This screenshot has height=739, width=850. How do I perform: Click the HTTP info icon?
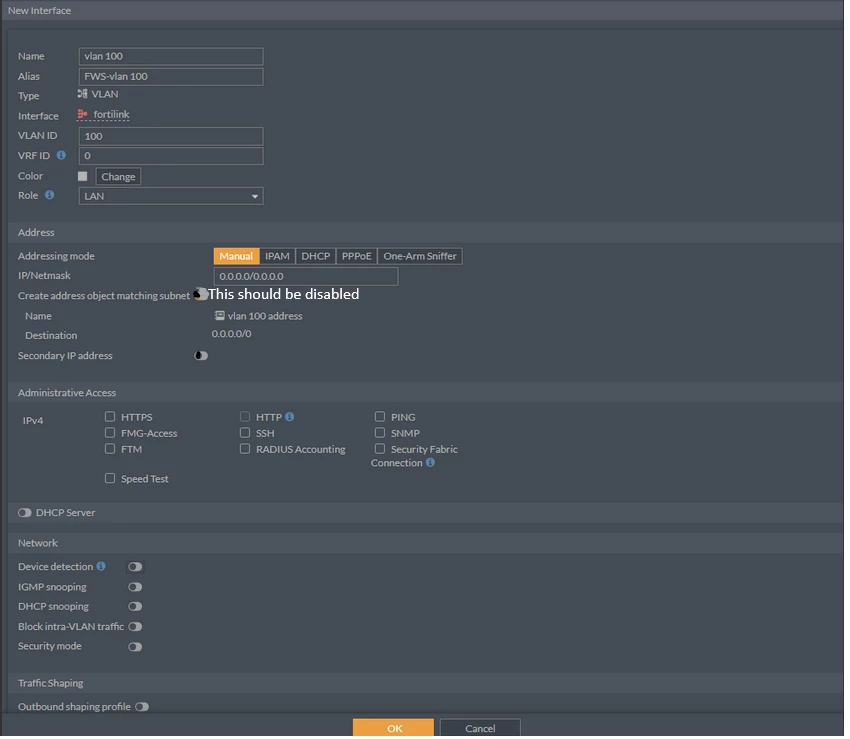pyautogui.click(x=289, y=417)
